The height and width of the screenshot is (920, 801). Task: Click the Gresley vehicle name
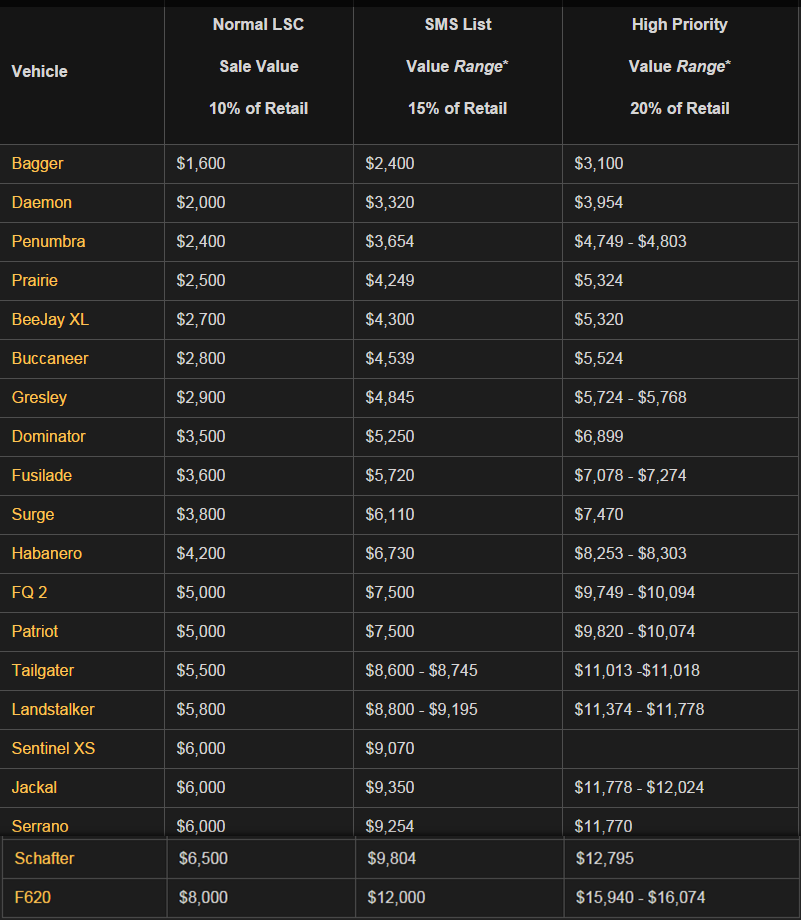(x=39, y=397)
